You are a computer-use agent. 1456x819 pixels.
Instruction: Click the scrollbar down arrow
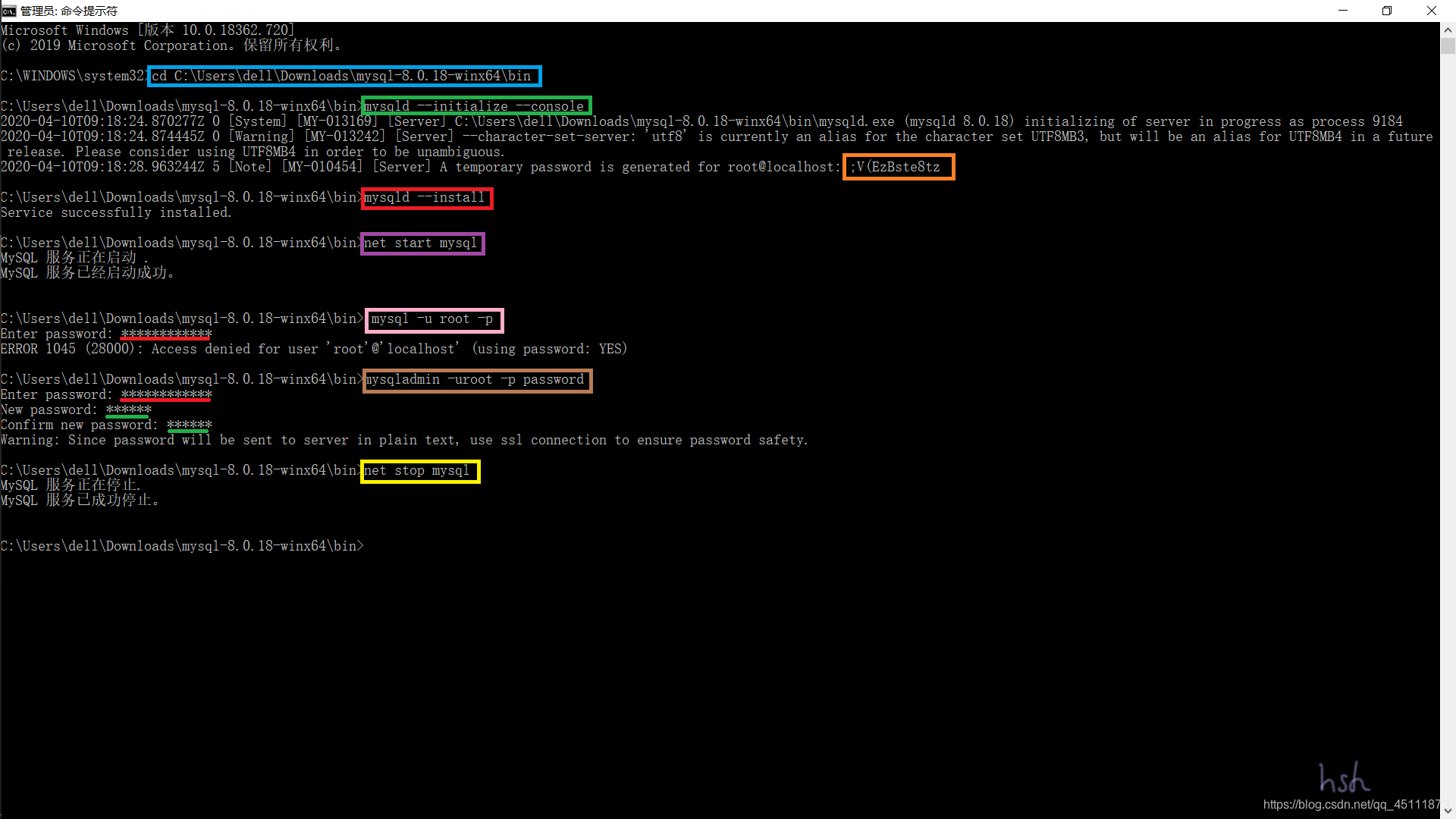point(1448,811)
